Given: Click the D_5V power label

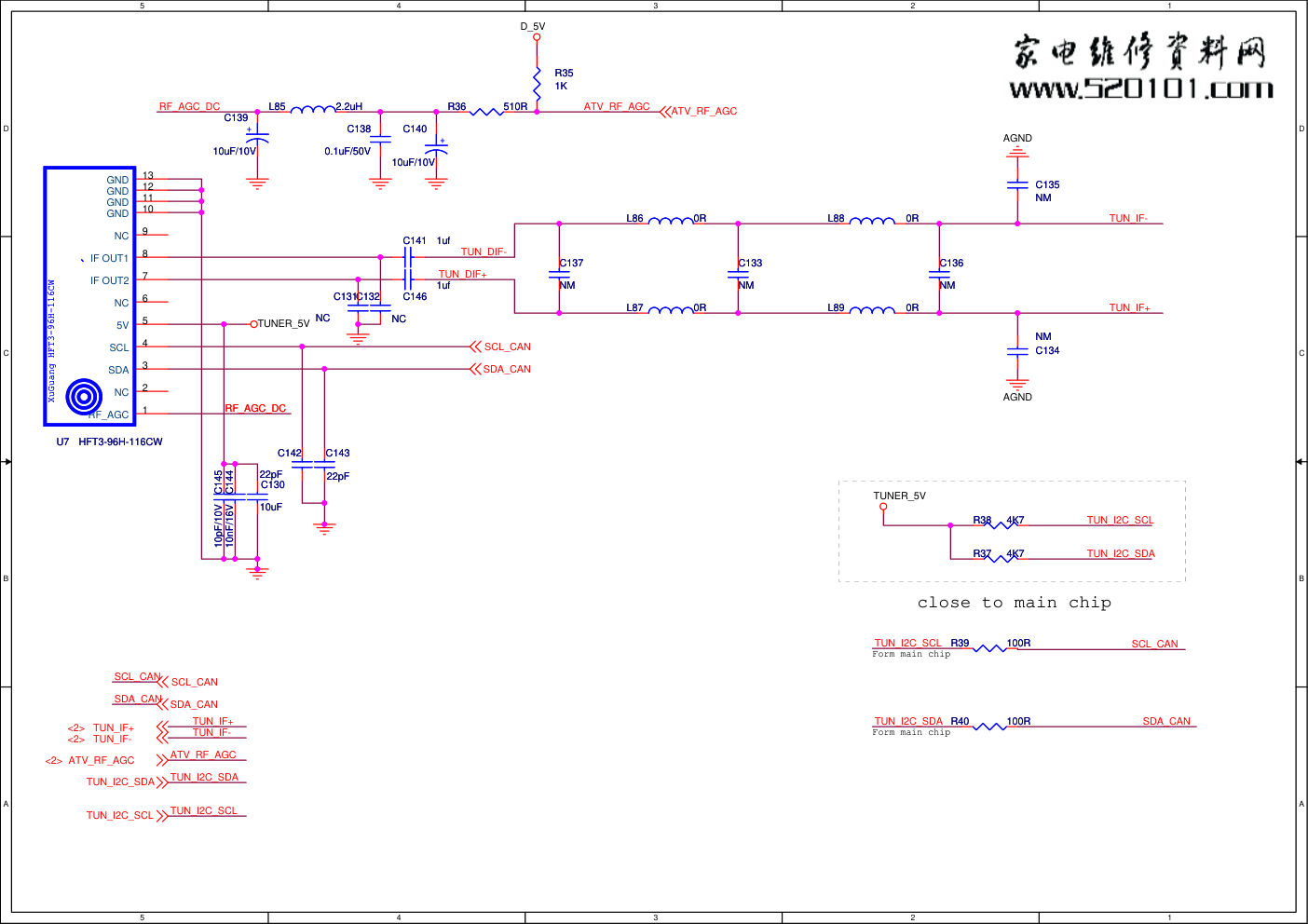Looking at the screenshot, I should tap(533, 27).
